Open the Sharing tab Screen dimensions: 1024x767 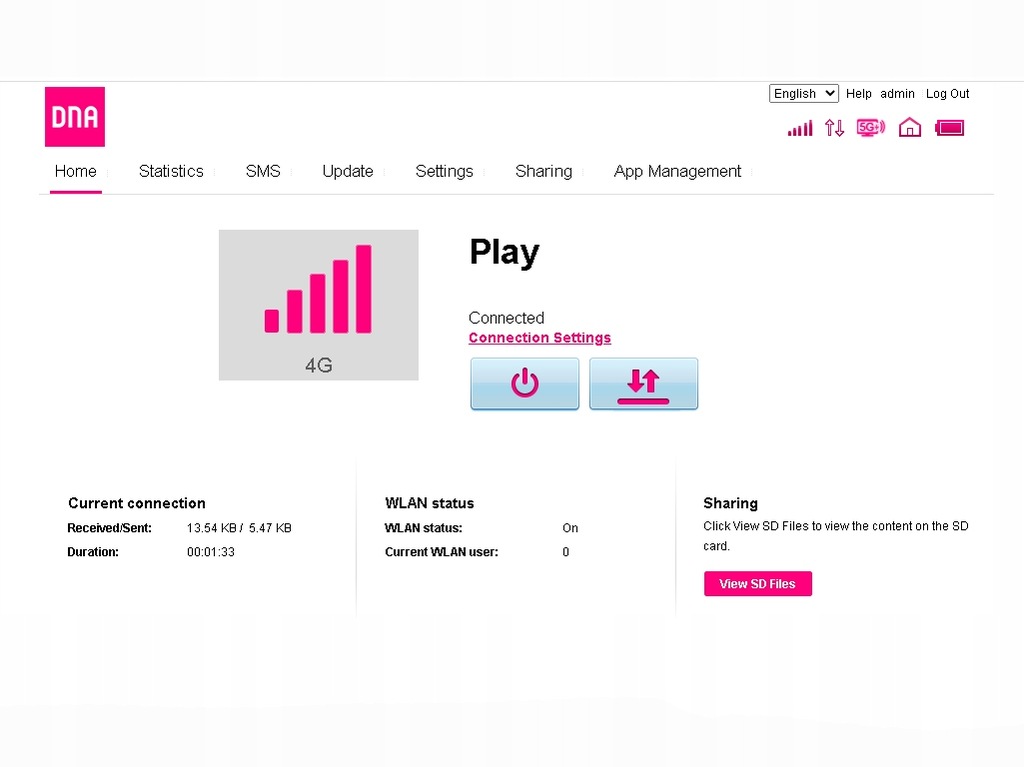[543, 171]
